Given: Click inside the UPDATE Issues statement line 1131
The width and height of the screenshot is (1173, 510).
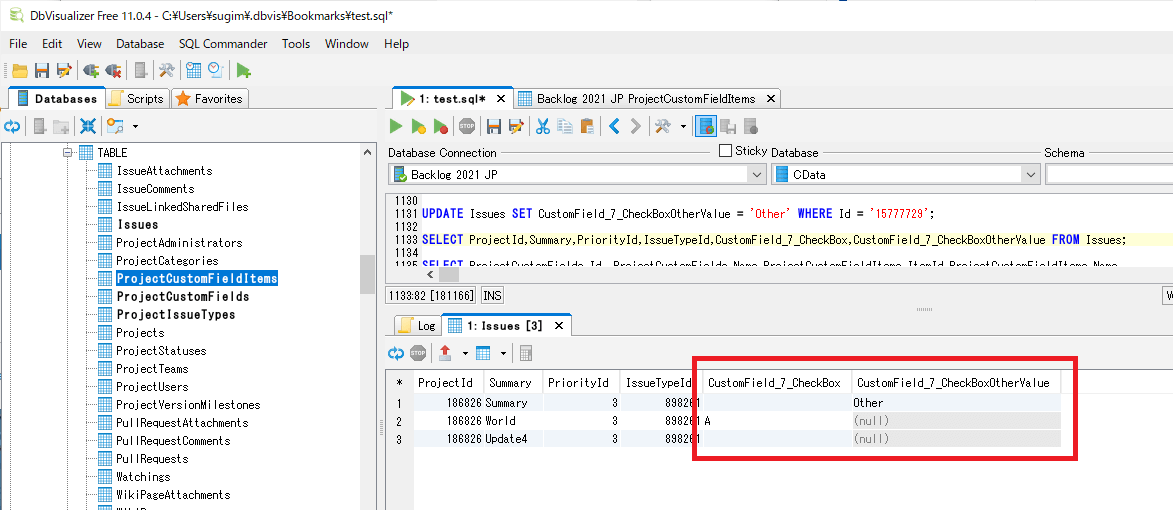Looking at the screenshot, I should [678, 213].
